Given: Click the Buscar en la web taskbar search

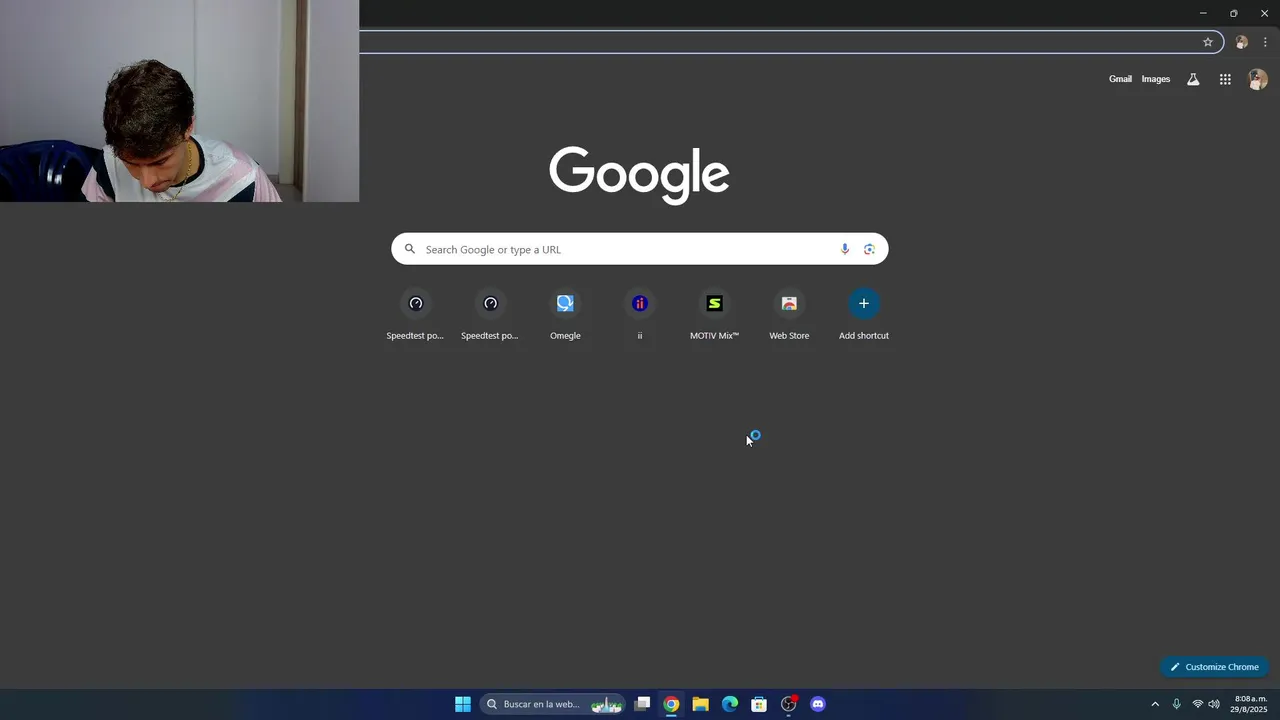Looking at the screenshot, I should 553,704.
